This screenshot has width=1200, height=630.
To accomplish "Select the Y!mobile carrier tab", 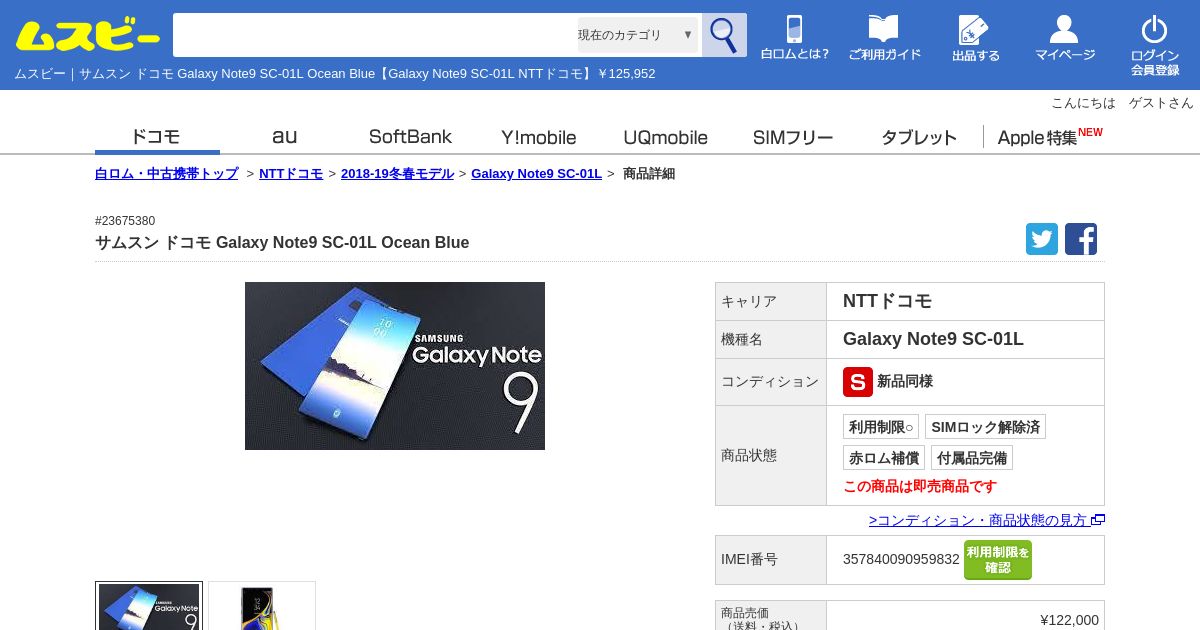I will coord(538,137).
